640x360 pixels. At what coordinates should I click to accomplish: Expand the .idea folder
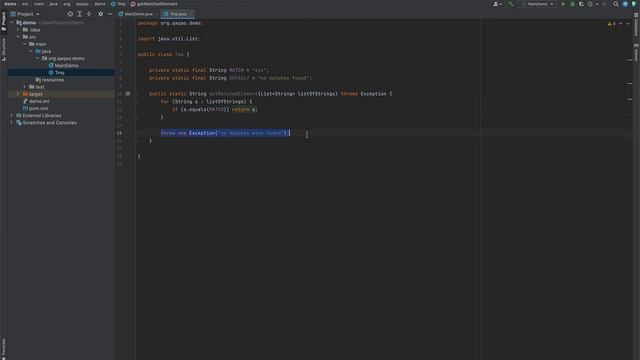click(18, 30)
